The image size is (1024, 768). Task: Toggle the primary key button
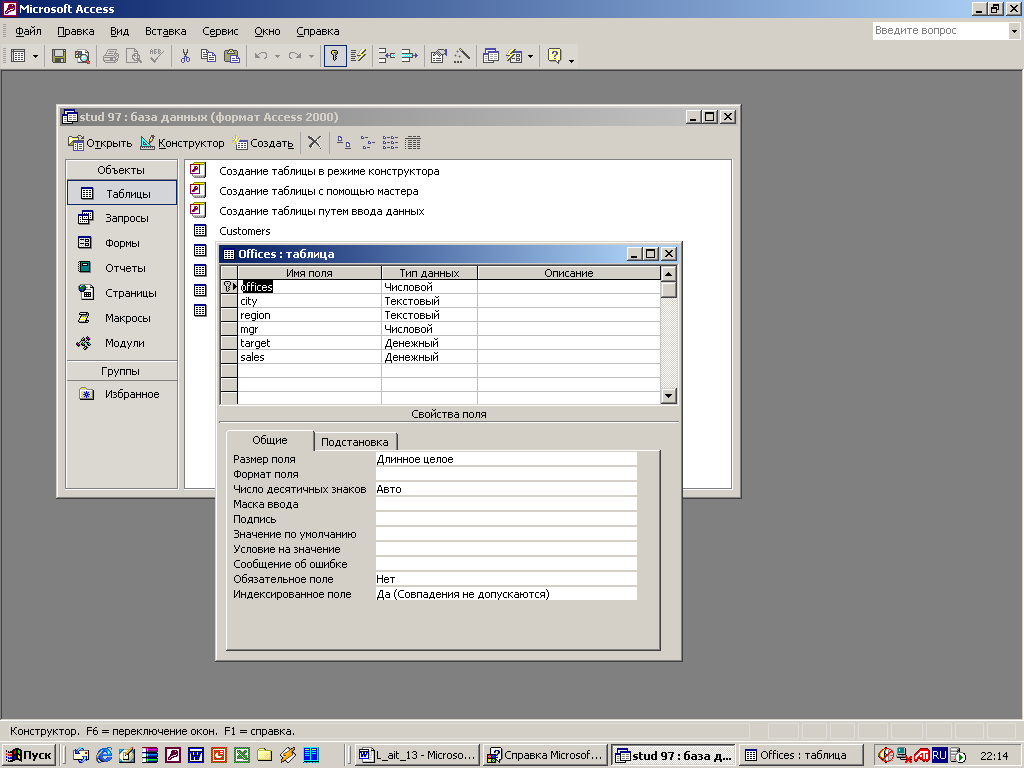[334, 56]
